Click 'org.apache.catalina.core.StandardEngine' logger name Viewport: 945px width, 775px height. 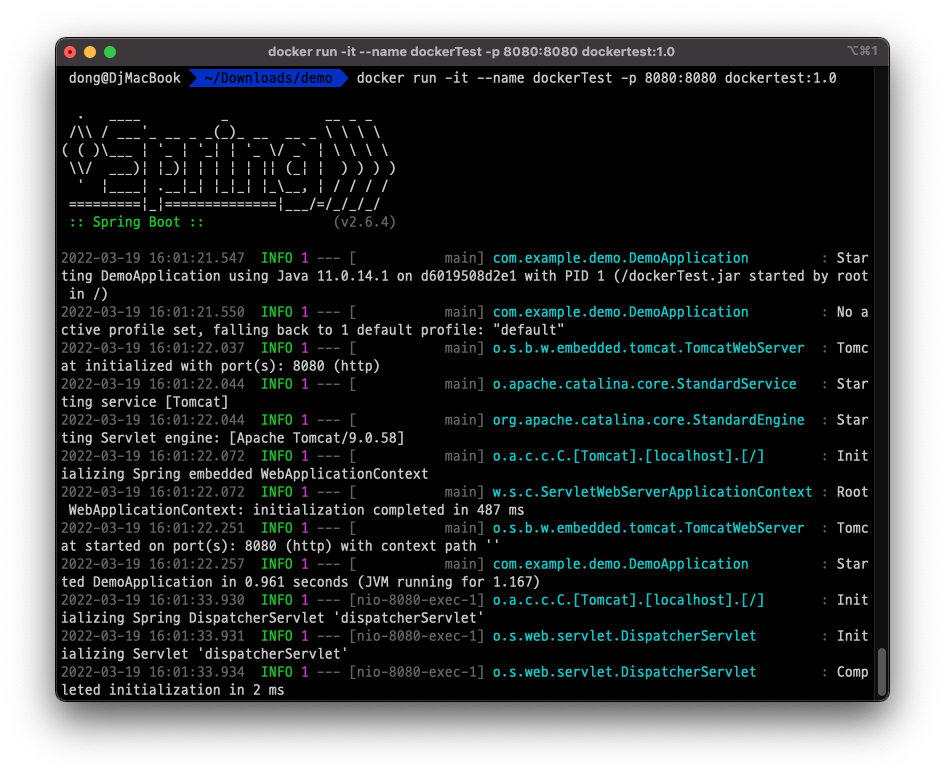coord(648,420)
